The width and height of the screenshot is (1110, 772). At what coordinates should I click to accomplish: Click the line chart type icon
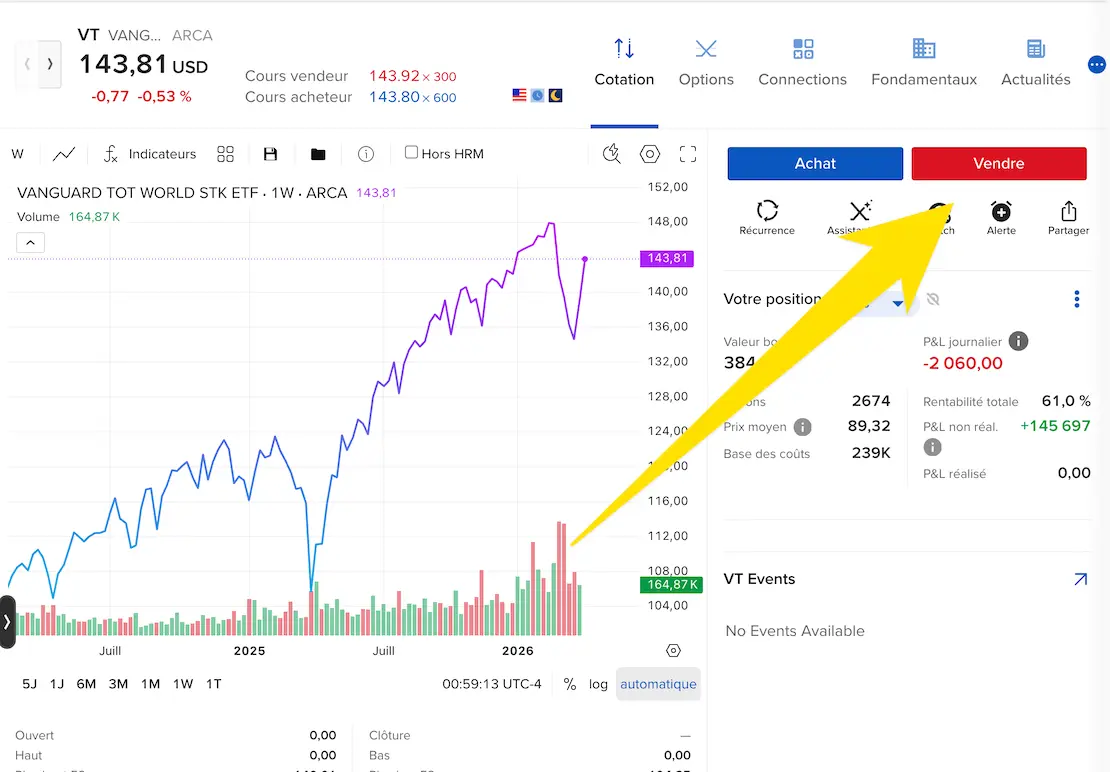pyautogui.click(x=64, y=154)
